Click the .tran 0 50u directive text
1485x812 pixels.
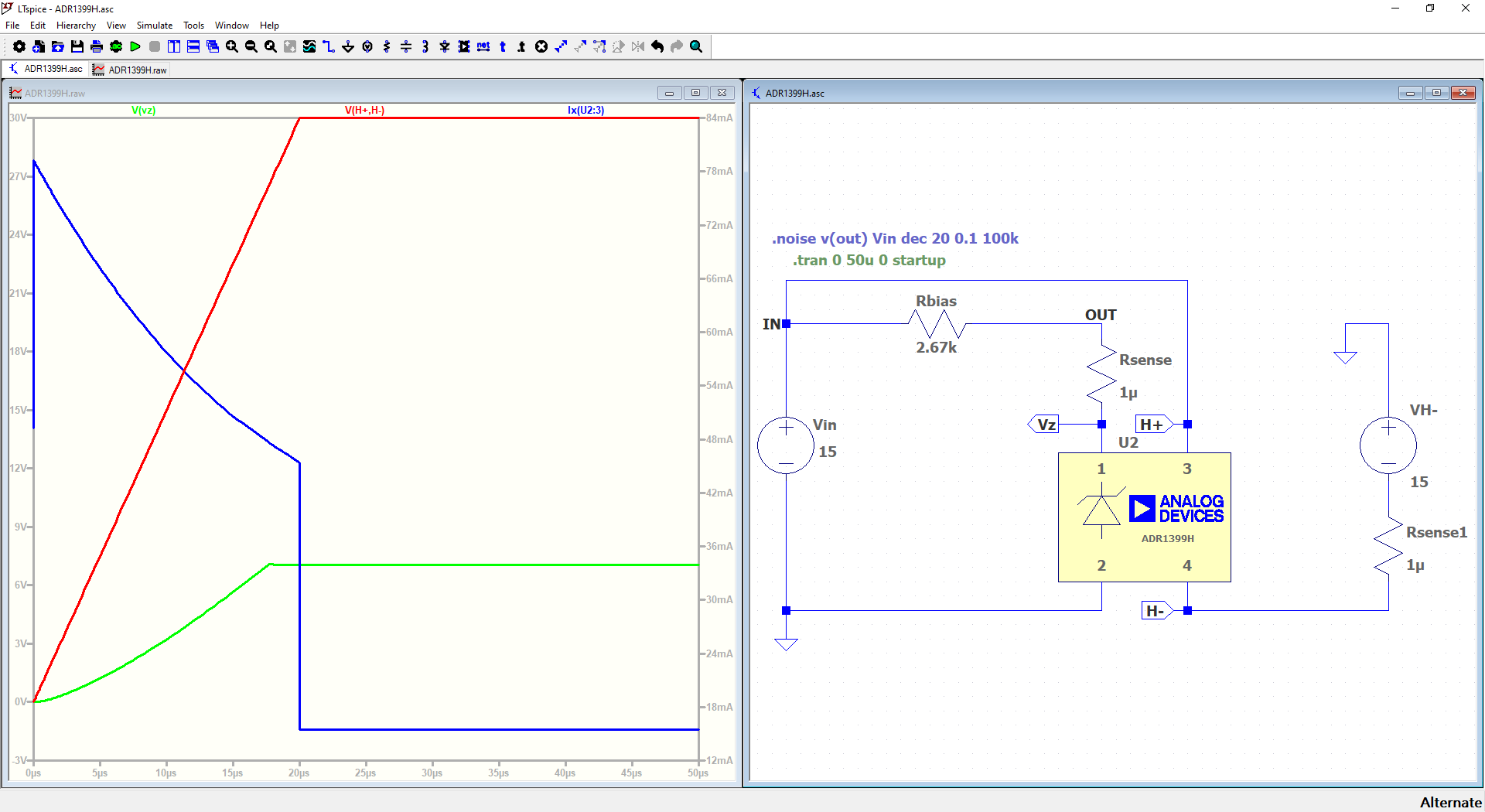pyautogui.click(x=869, y=260)
